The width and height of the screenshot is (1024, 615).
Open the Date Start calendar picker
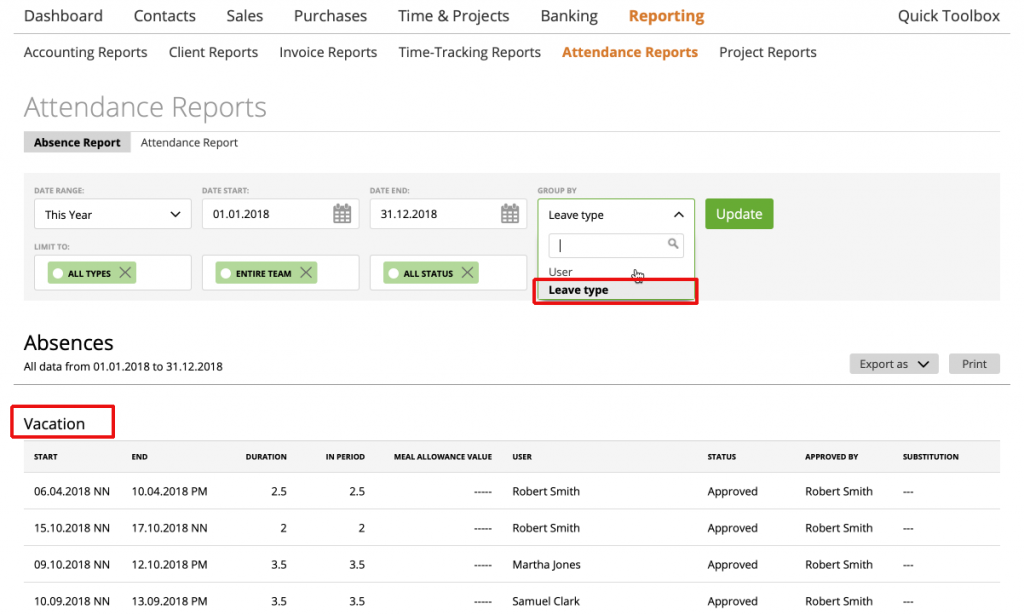click(x=344, y=213)
